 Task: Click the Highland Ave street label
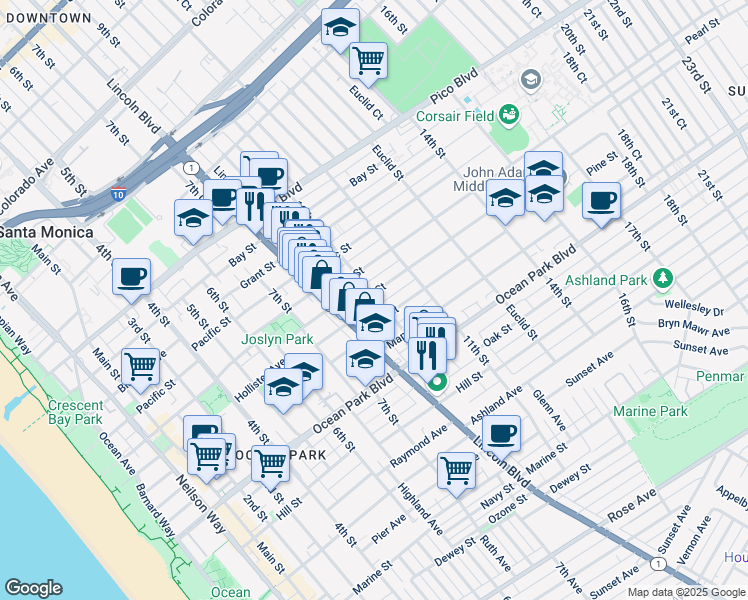coord(421,509)
